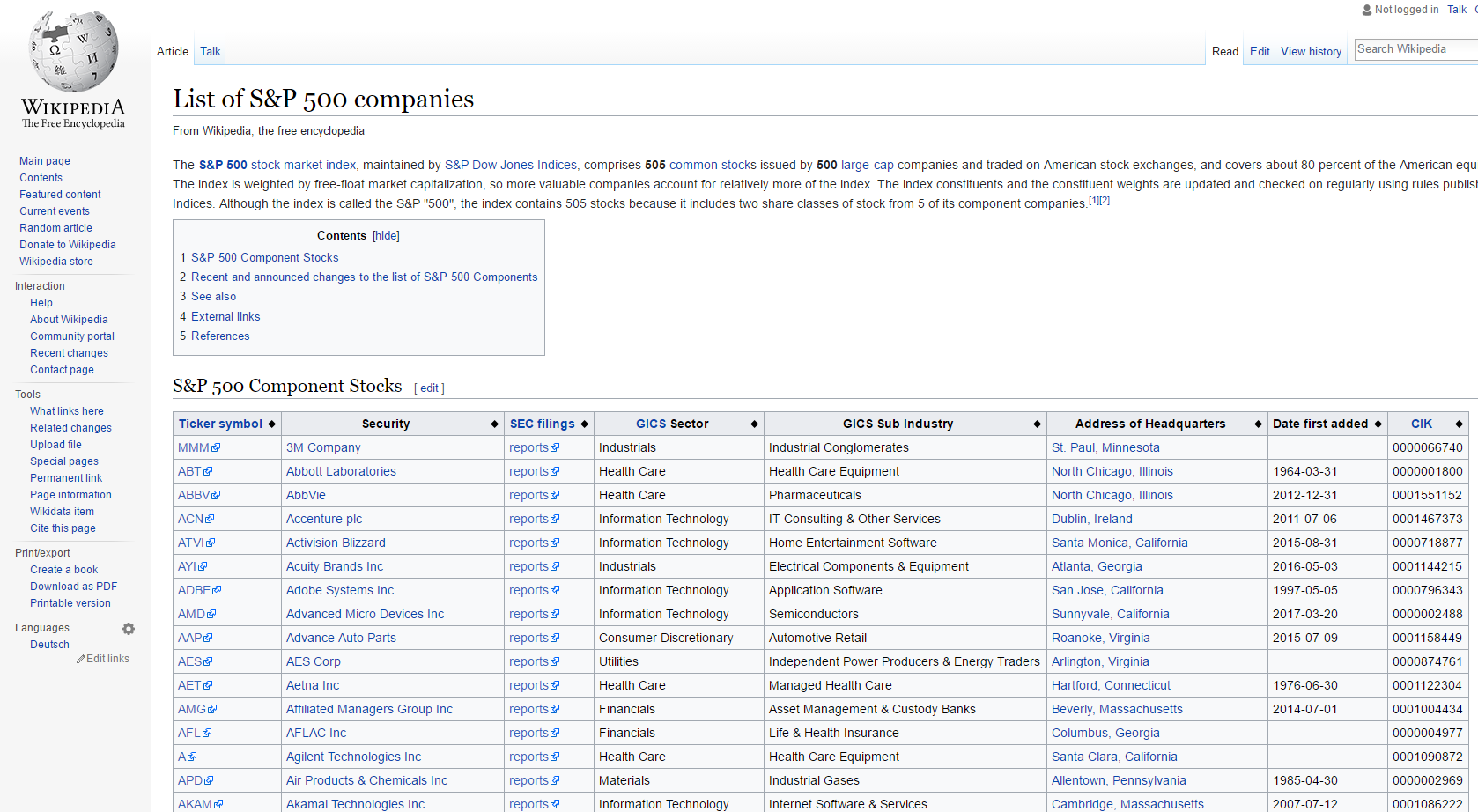Click the Edit links pencil icon below Deutsch
This screenshot has height=812, width=1478.
point(79,658)
